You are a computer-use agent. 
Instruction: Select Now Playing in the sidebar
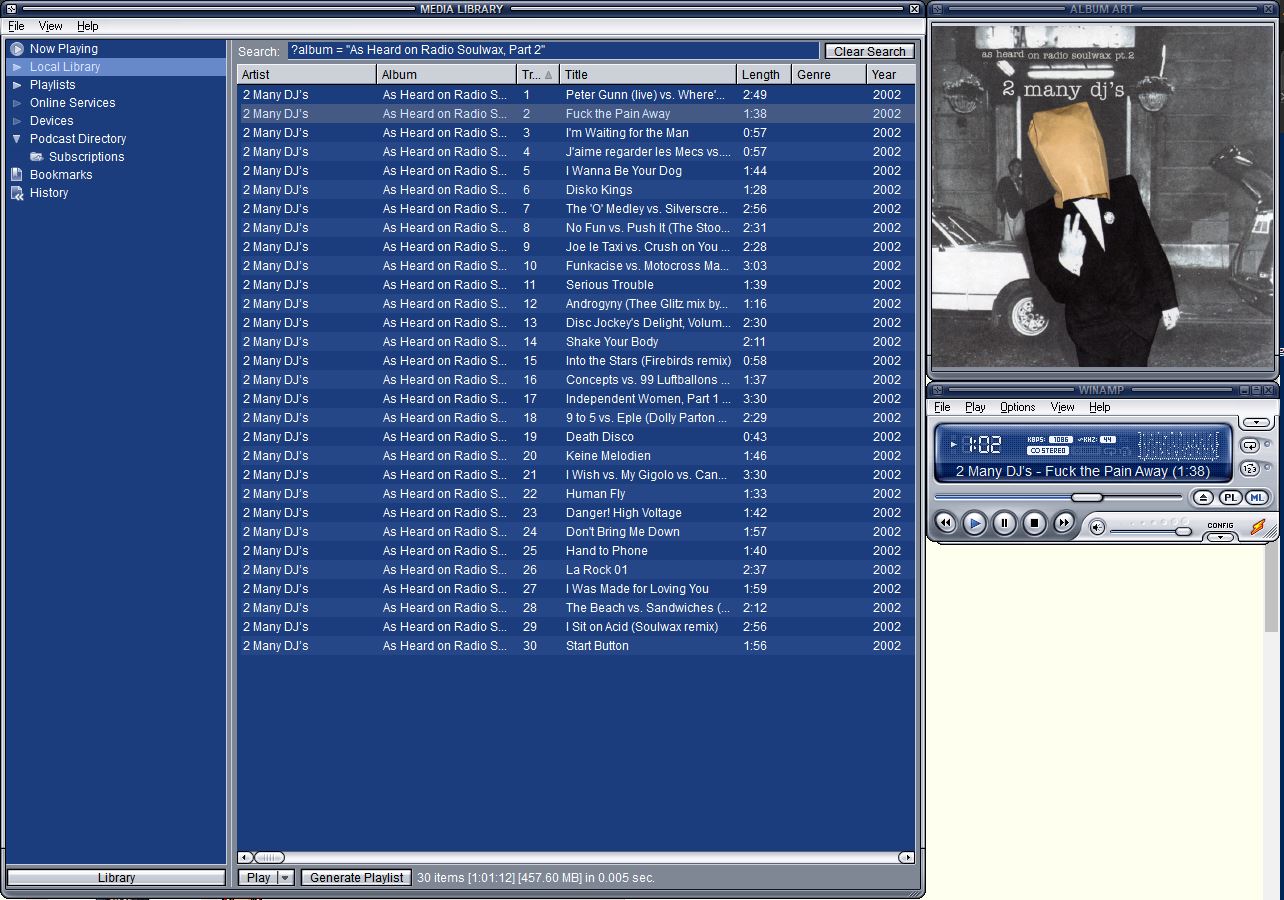click(x=117, y=48)
